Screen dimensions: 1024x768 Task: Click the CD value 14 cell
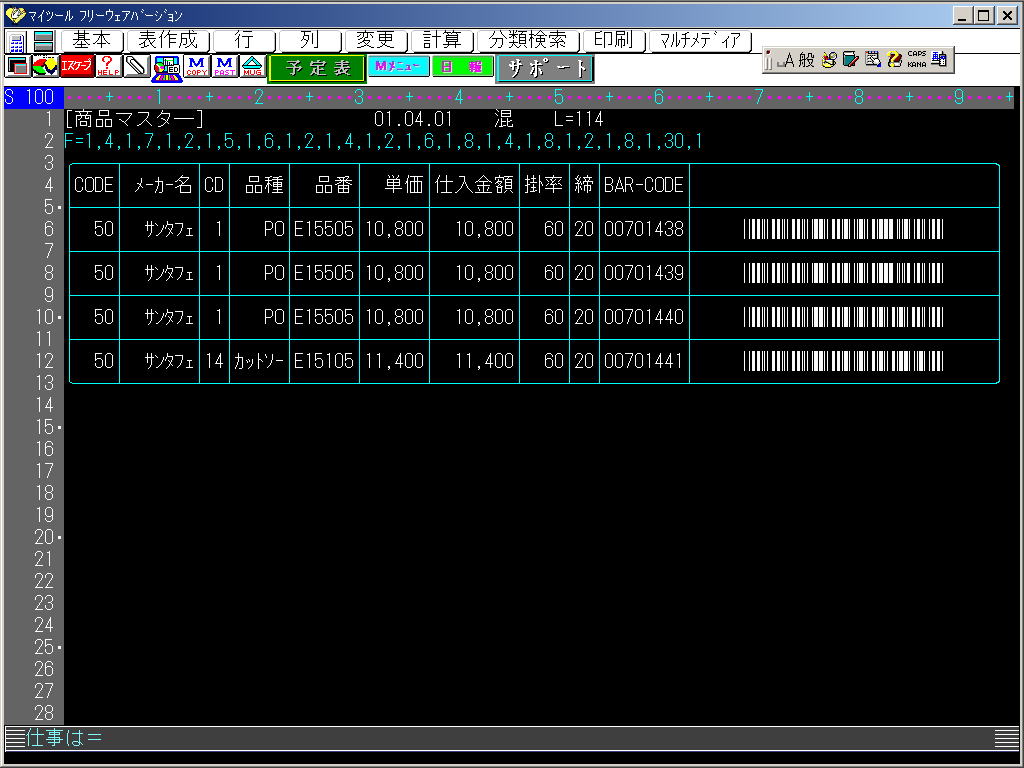click(214, 361)
